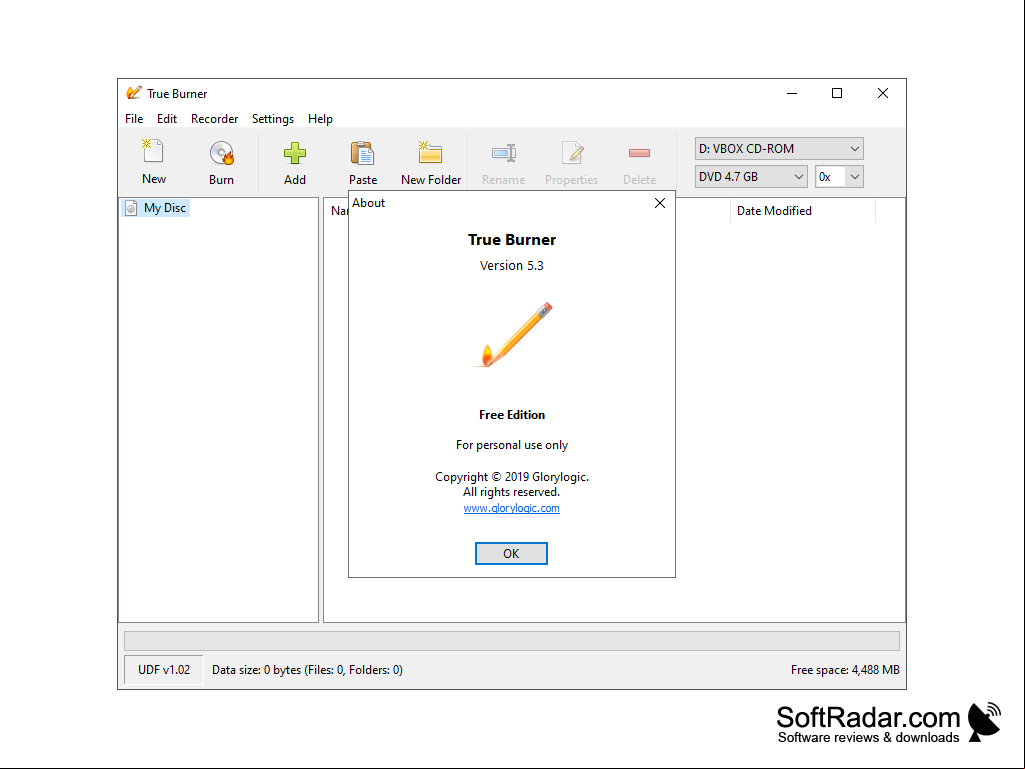The image size is (1025, 769).
Task: Open the Settings menu
Action: [273, 119]
